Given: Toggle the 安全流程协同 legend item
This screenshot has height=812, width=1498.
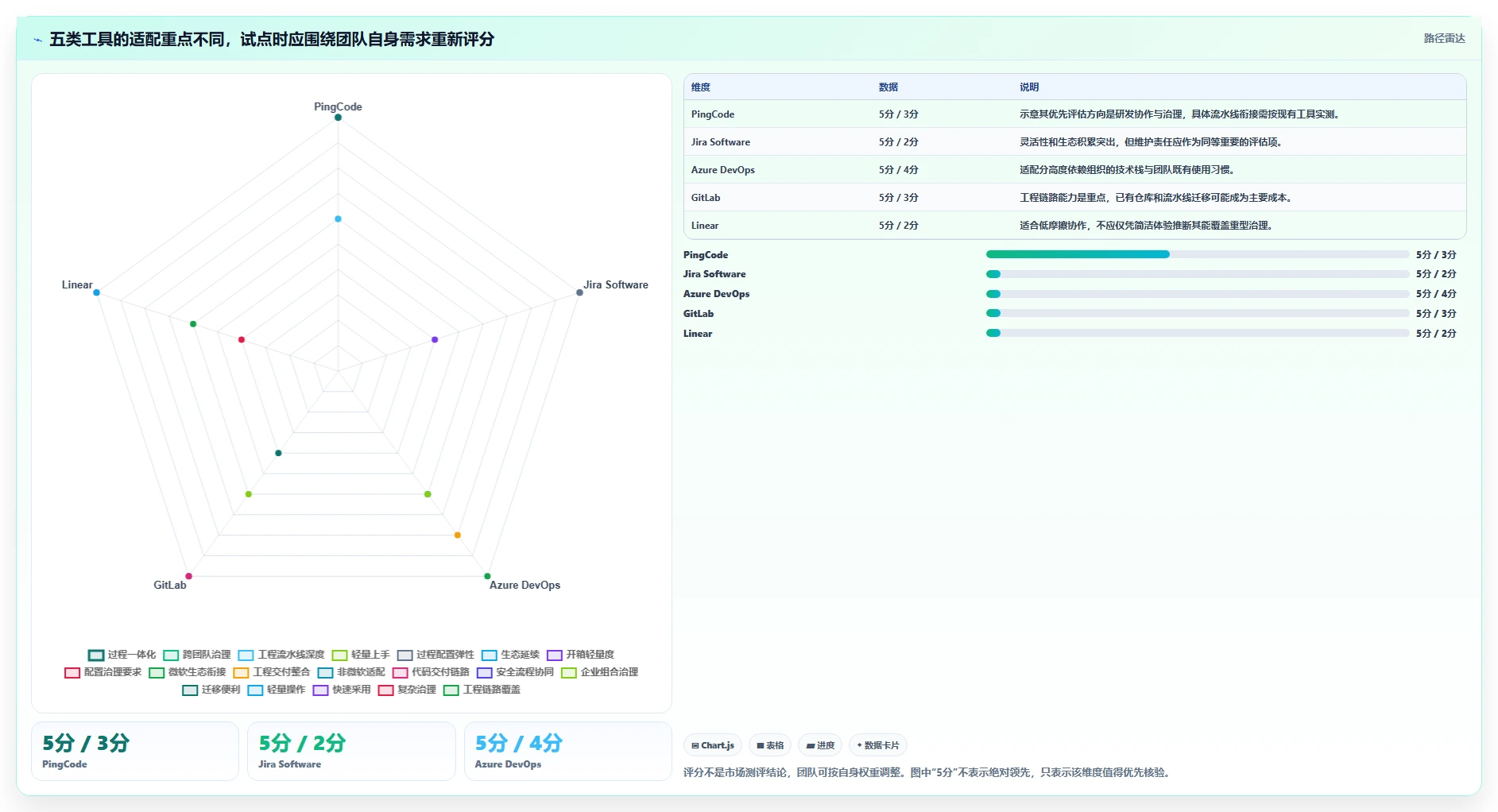Looking at the screenshot, I should (x=515, y=672).
